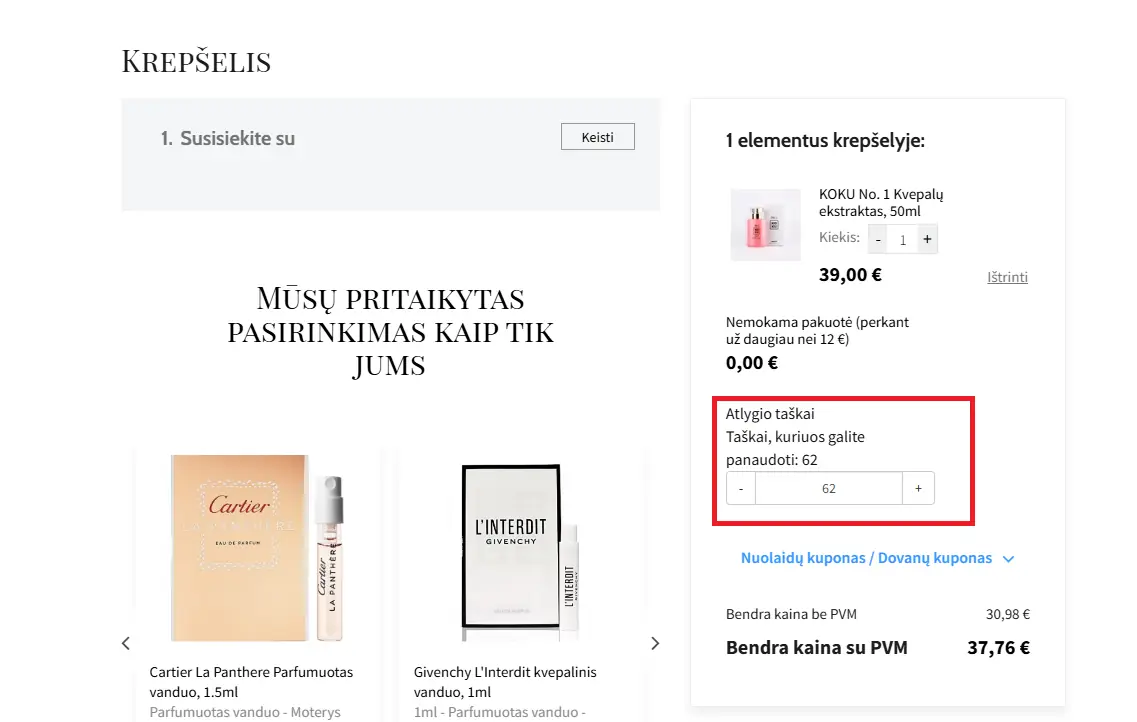Click the reward points input field
Image resolution: width=1137 pixels, height=722 pixels.
pyautogui.click(x=829, y=488)
